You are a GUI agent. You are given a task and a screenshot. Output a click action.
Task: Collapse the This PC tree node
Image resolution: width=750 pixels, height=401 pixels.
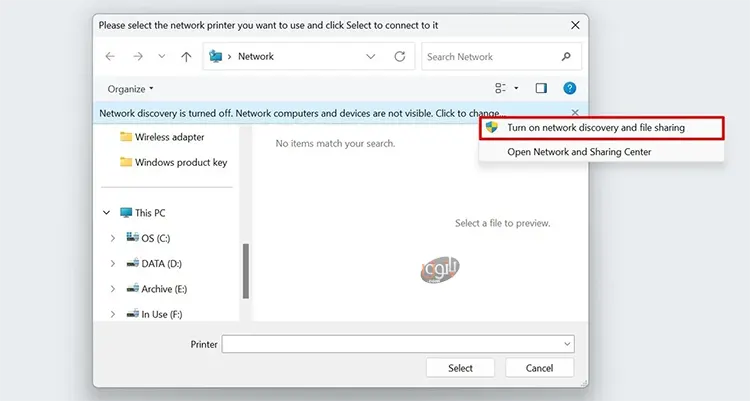pos(106,212)
